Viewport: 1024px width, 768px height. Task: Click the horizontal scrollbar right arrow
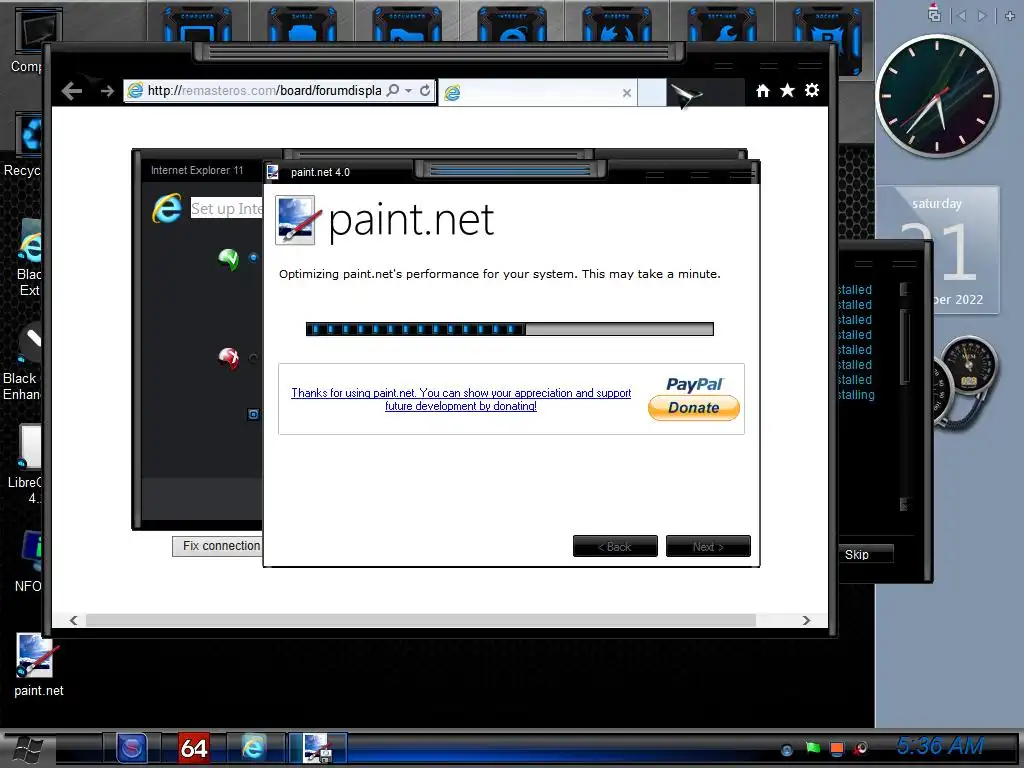click(x=806, y=620)
